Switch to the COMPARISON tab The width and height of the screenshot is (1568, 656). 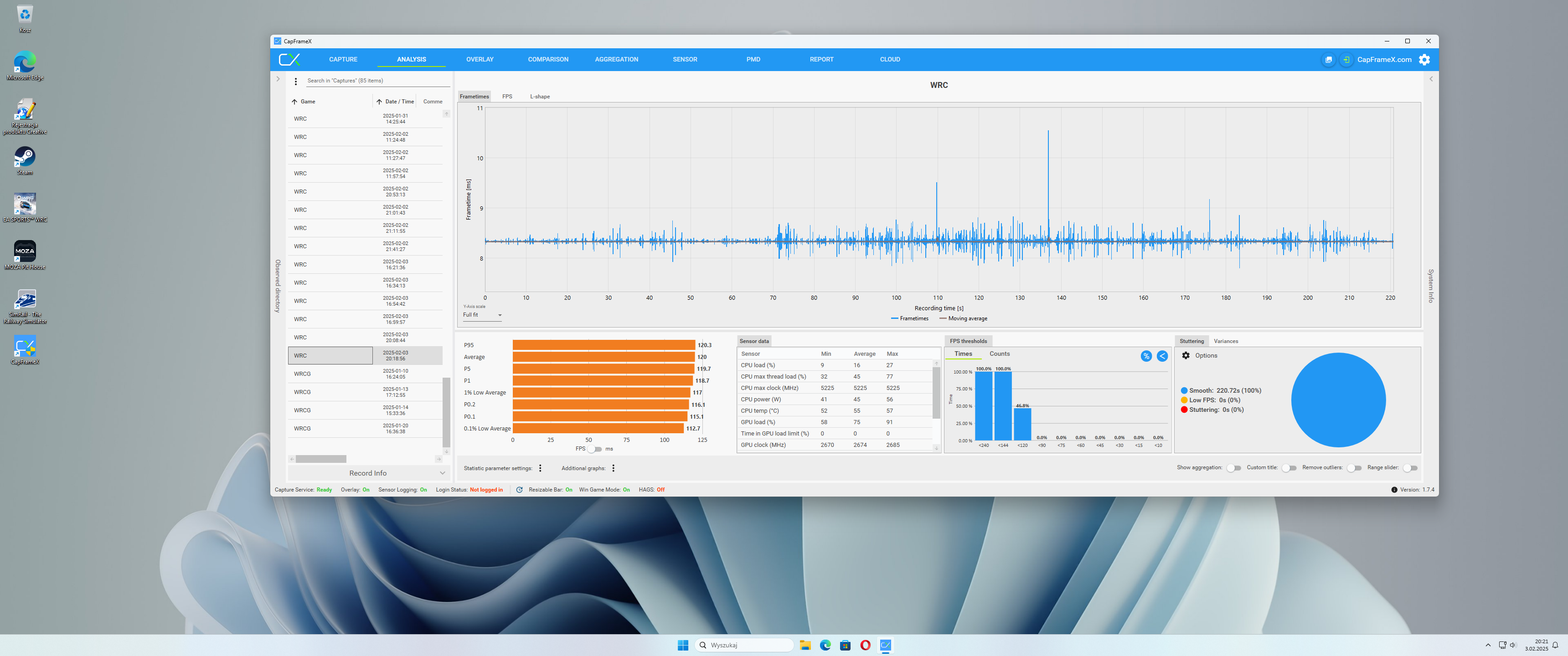[548, 60]
